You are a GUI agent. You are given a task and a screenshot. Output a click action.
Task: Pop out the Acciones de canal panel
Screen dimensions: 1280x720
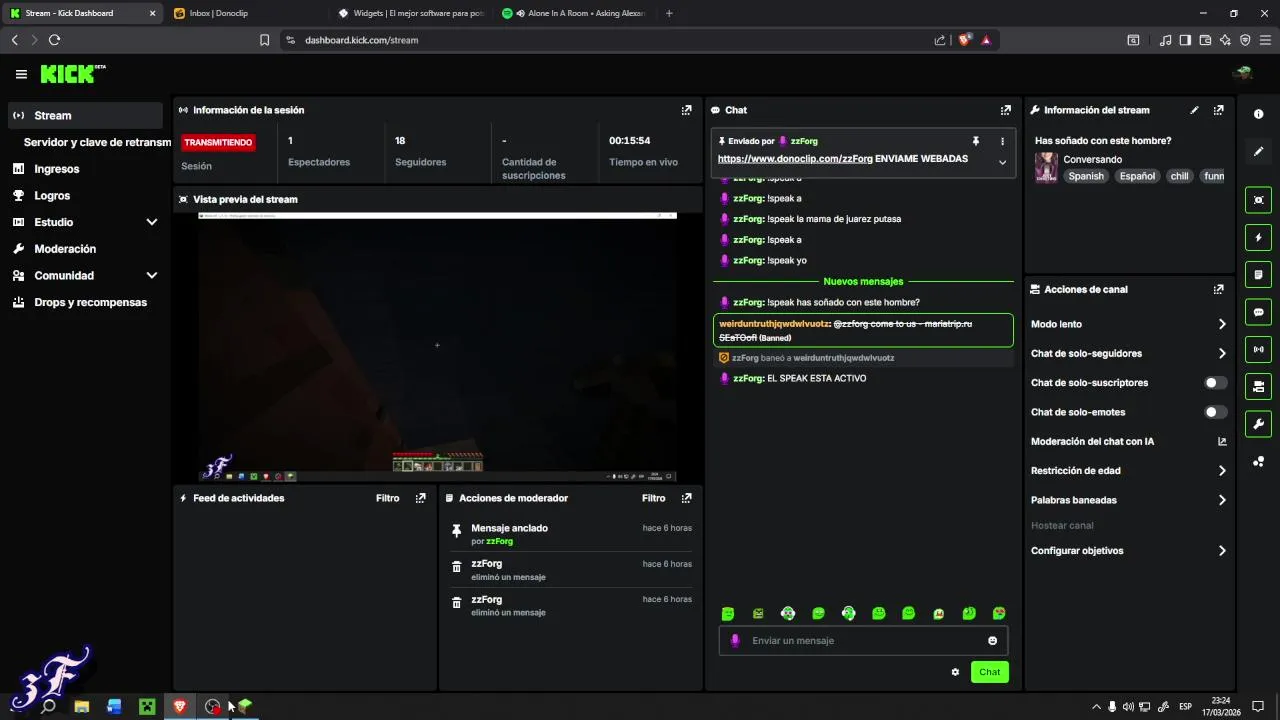tap(1218, 289)
